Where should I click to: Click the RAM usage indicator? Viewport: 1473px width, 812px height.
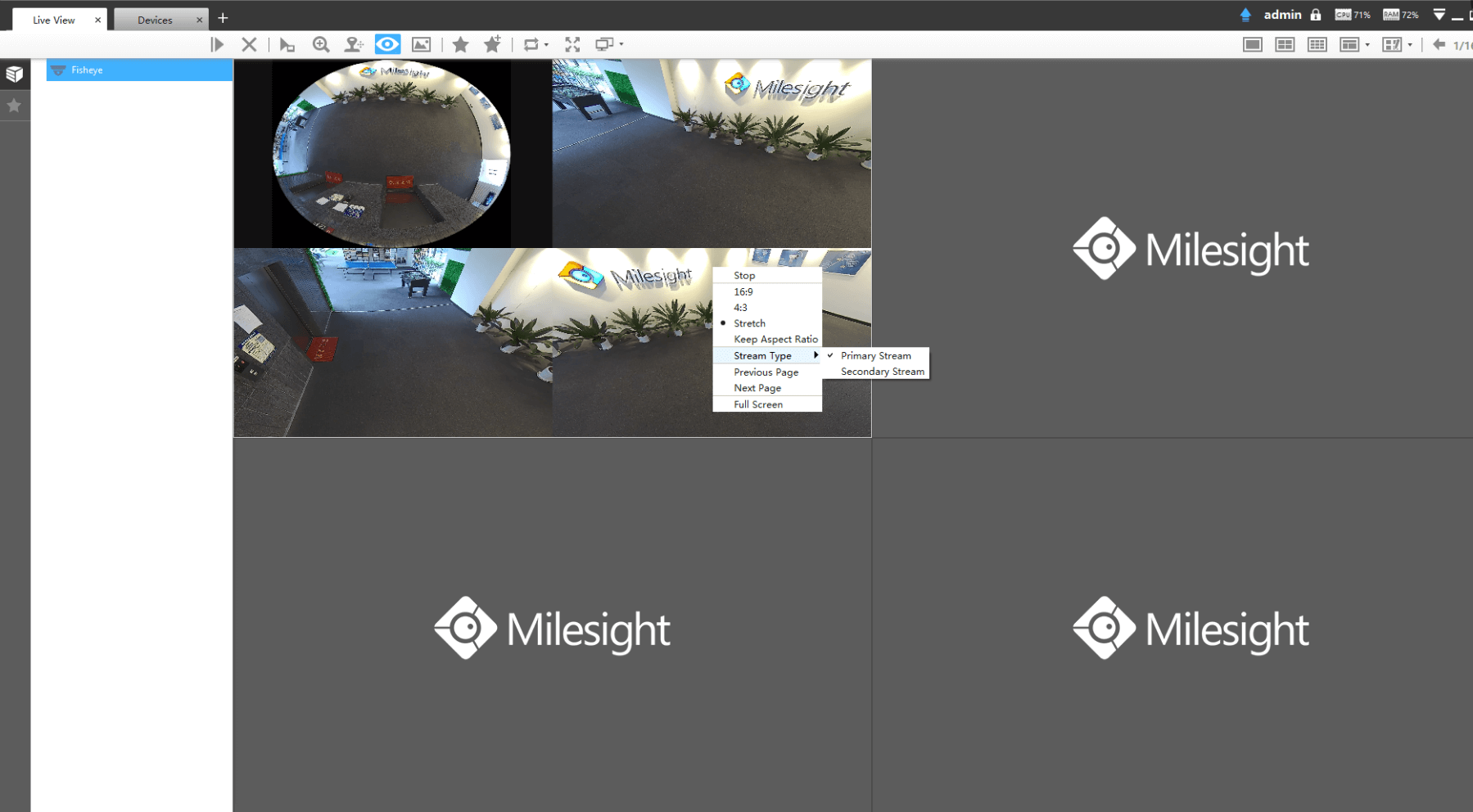click(x=1401, y=15)
